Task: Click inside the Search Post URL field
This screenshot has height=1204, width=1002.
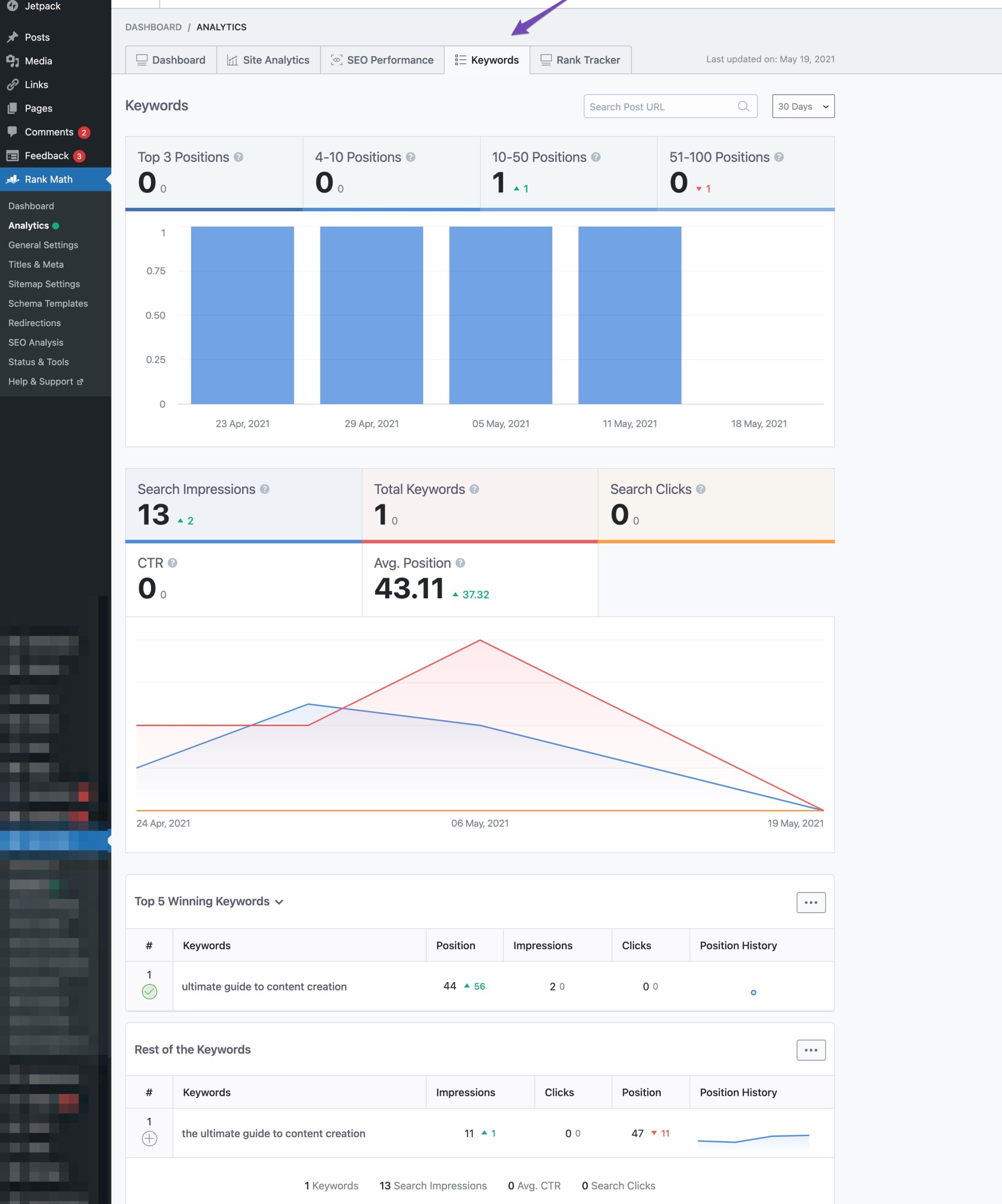Action: point(659,107)
